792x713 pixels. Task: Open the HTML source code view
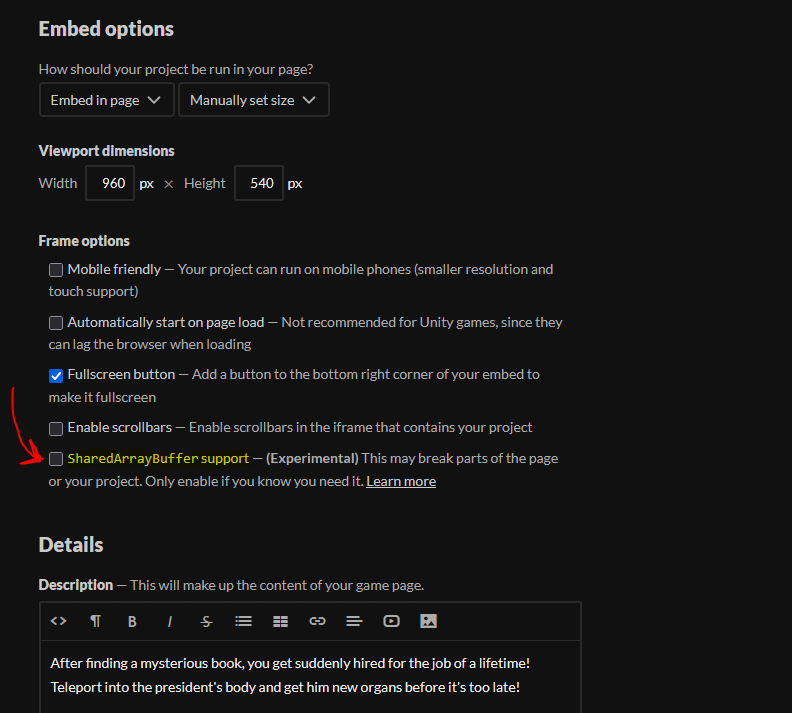tap(59, 621)
